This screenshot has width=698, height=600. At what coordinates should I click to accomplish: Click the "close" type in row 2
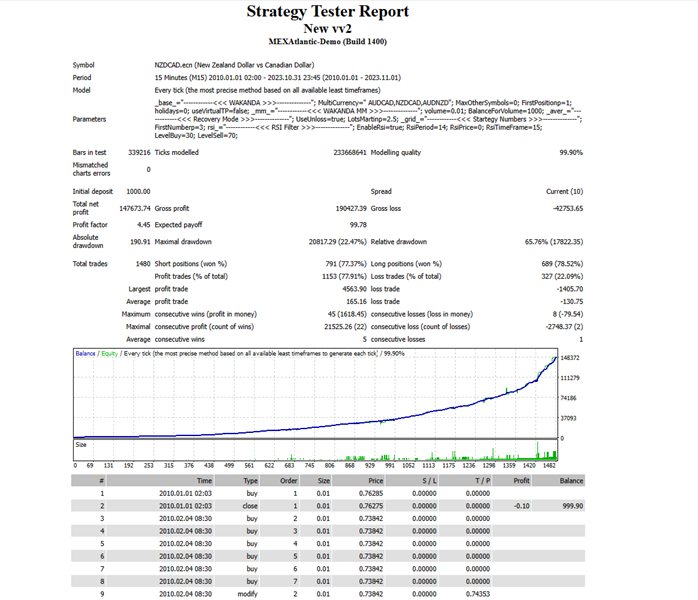tap(250, 506)
